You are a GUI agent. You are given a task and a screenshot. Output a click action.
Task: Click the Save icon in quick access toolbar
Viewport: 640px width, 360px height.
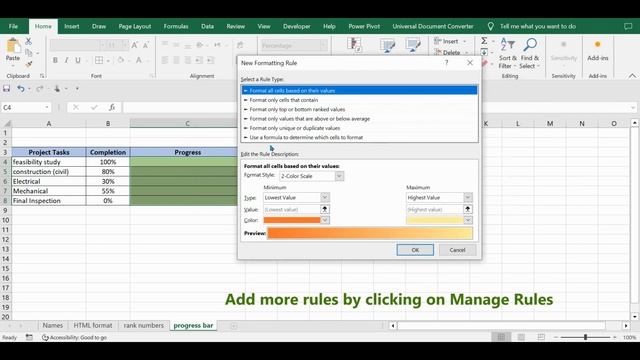(7, 89)
